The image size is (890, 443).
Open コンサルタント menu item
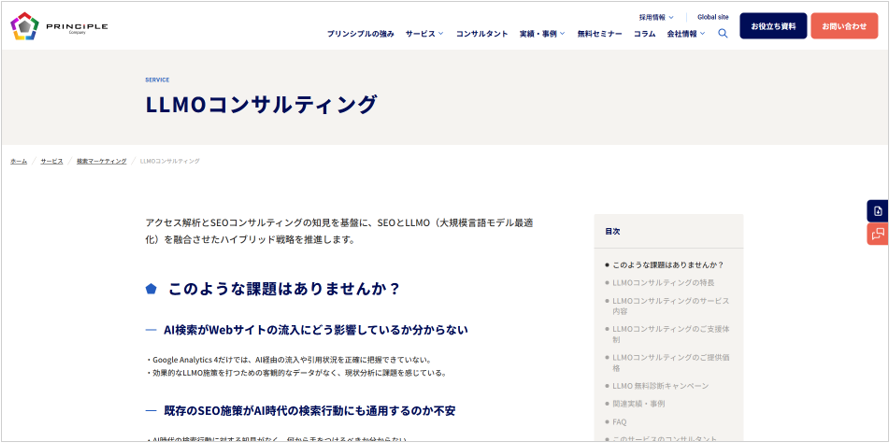point(482,34)
